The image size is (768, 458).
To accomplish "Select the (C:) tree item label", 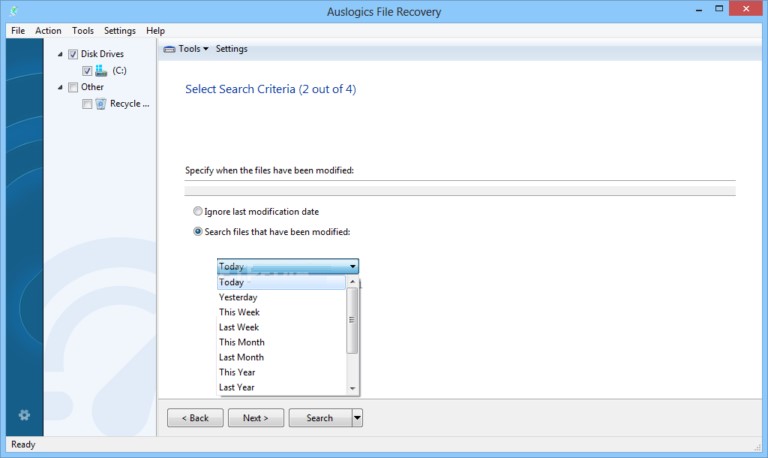I will (119, 71).
